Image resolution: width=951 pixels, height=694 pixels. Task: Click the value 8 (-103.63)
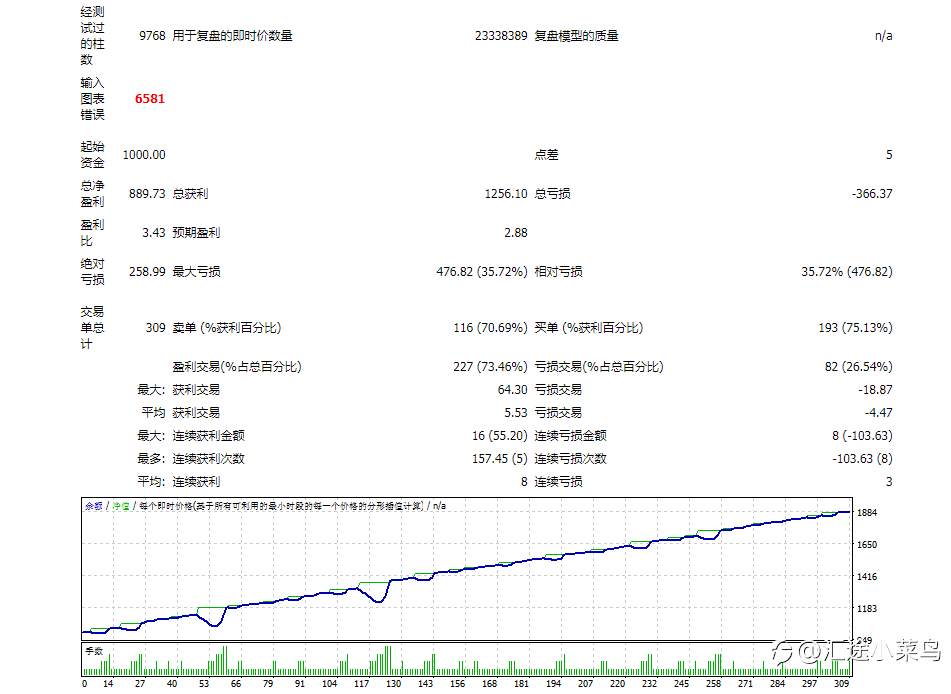tap(862, 436)
